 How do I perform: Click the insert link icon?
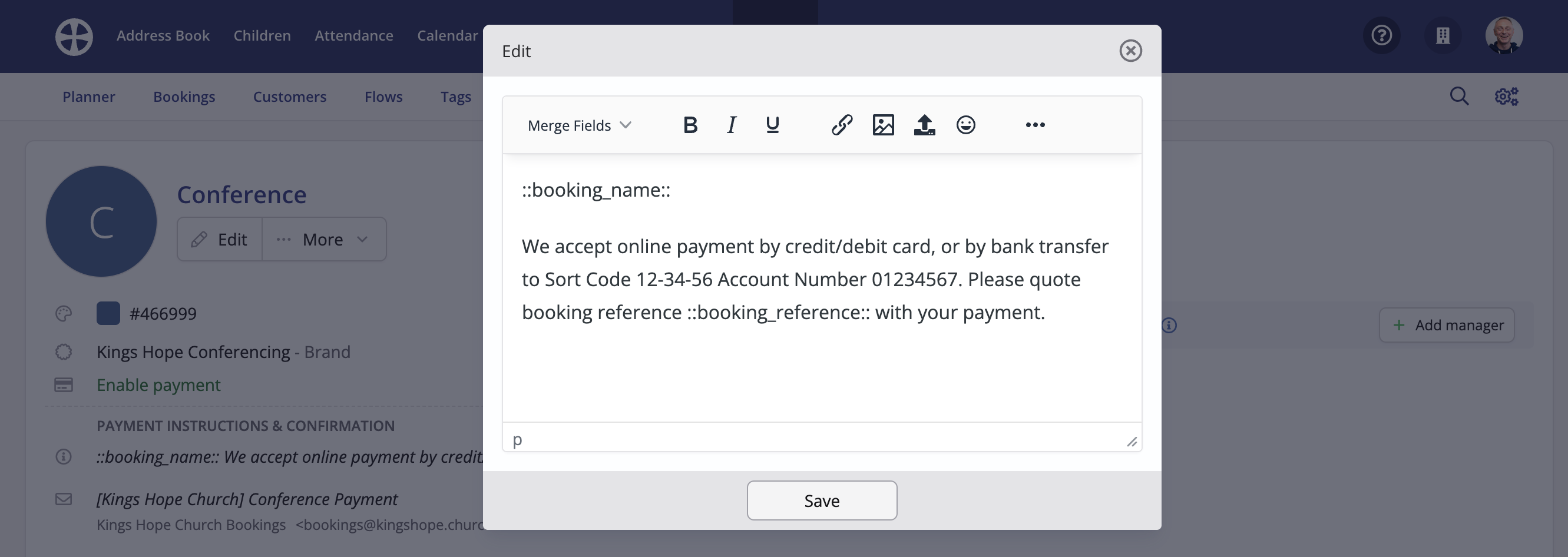click(842, 125)
